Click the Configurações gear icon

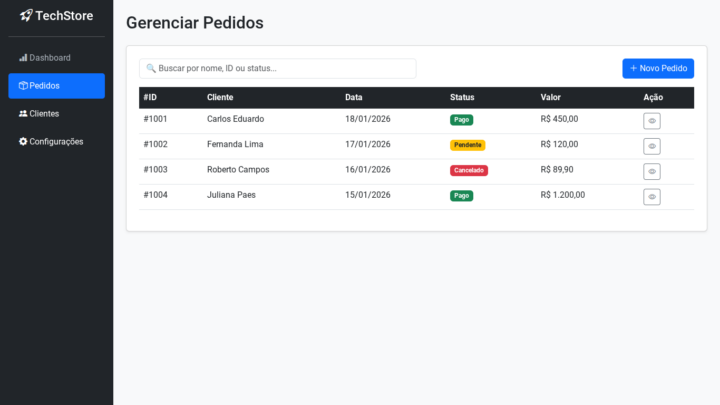point(23,142)
